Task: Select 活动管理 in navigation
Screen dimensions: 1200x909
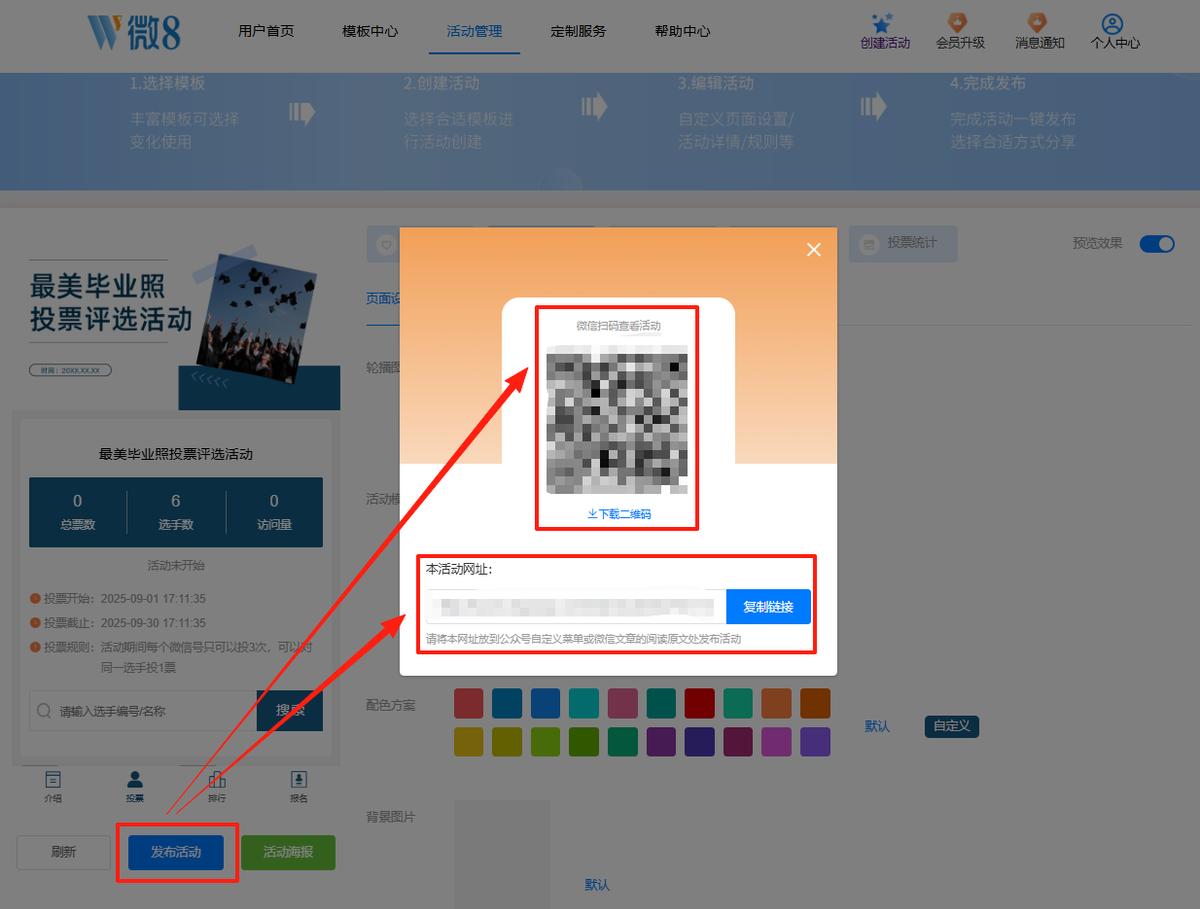Action: pyautogui.click(x=474, y=31)
